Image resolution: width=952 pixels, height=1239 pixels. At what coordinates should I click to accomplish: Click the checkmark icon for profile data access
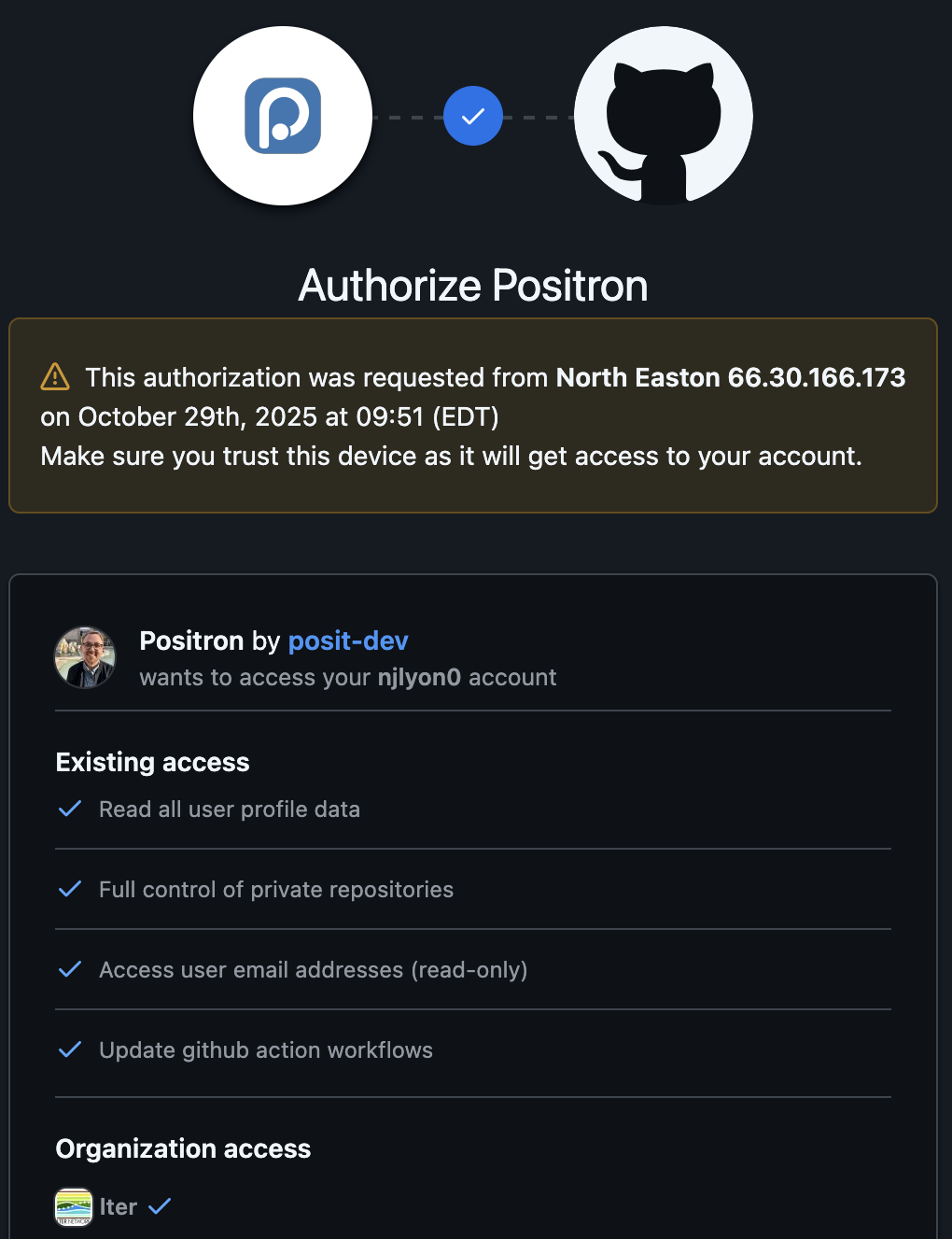point(69,809)
